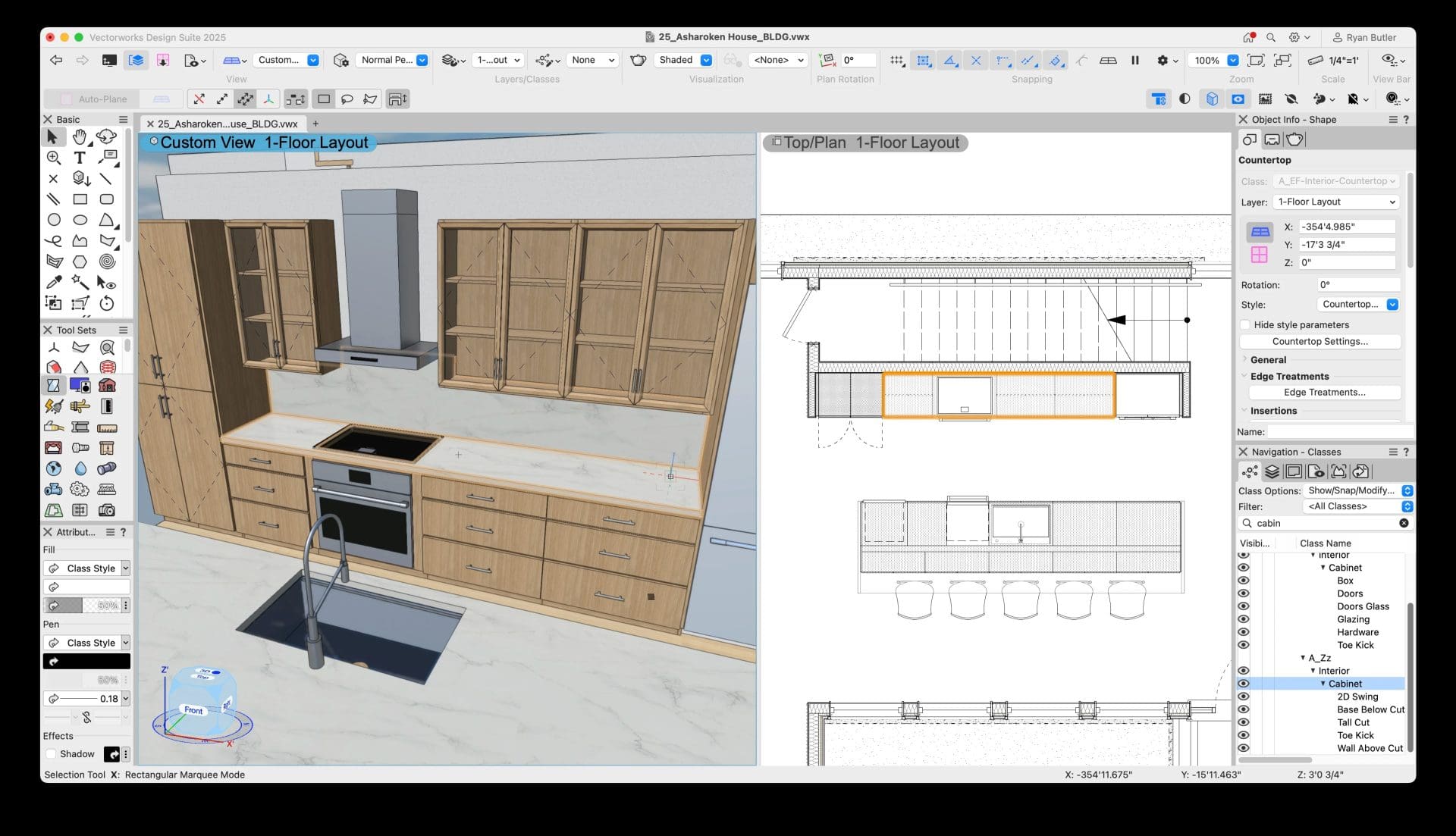Hide the Hardware class visibility eye
Image resolution: width=1456 pixels, height=836 pixels.
(x=1243, y=632)
